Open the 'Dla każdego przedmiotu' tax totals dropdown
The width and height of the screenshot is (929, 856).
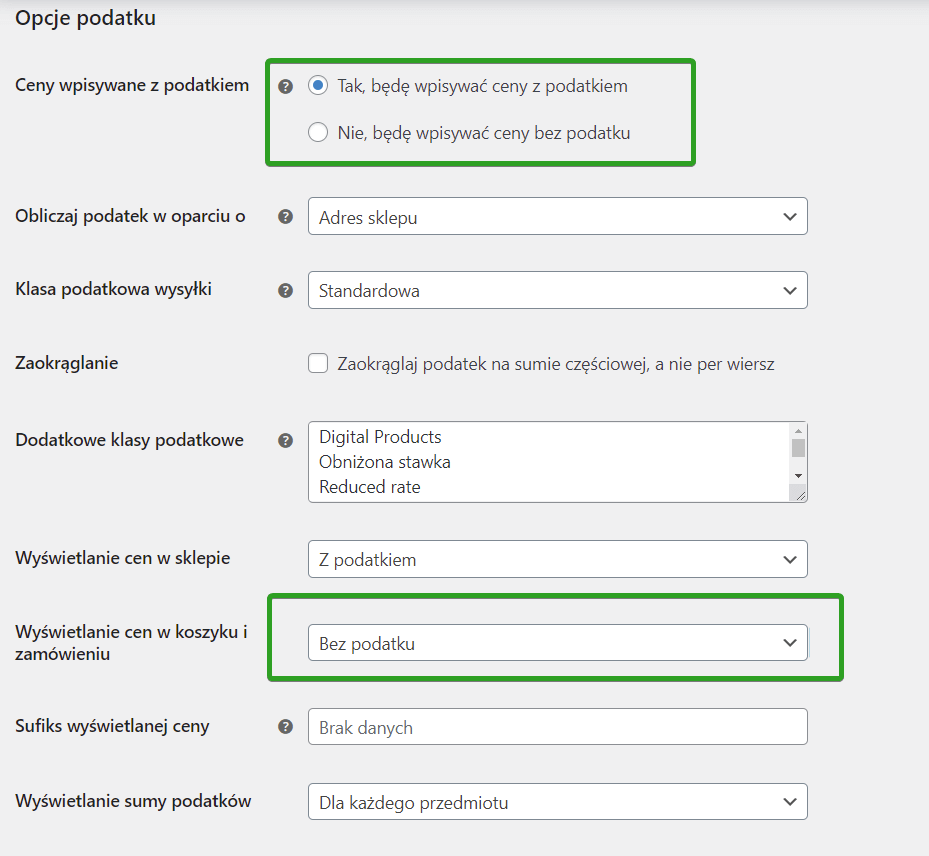[558, 802]
